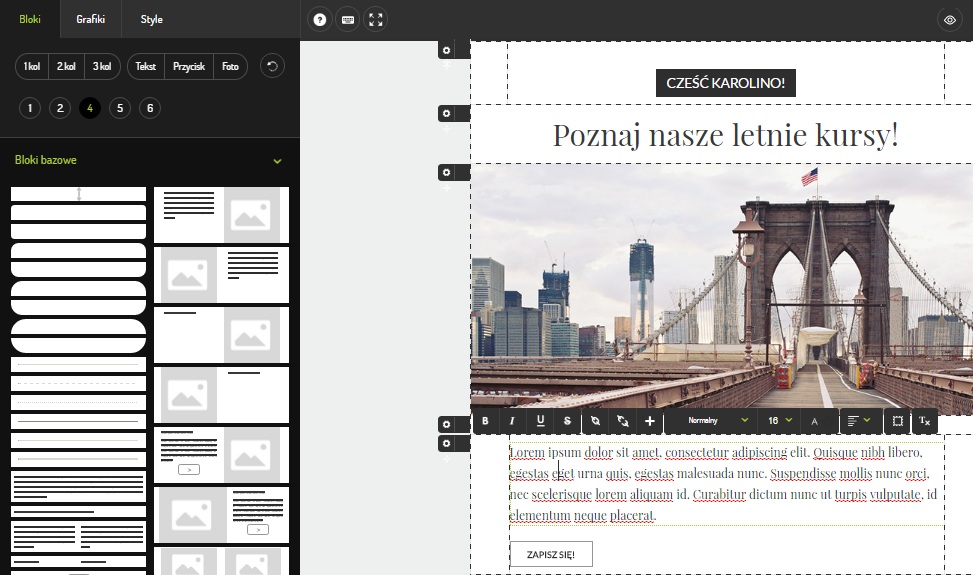Open the text color picker A
Viewport: 973px width, 575px height.
click(x=814, y=421)
